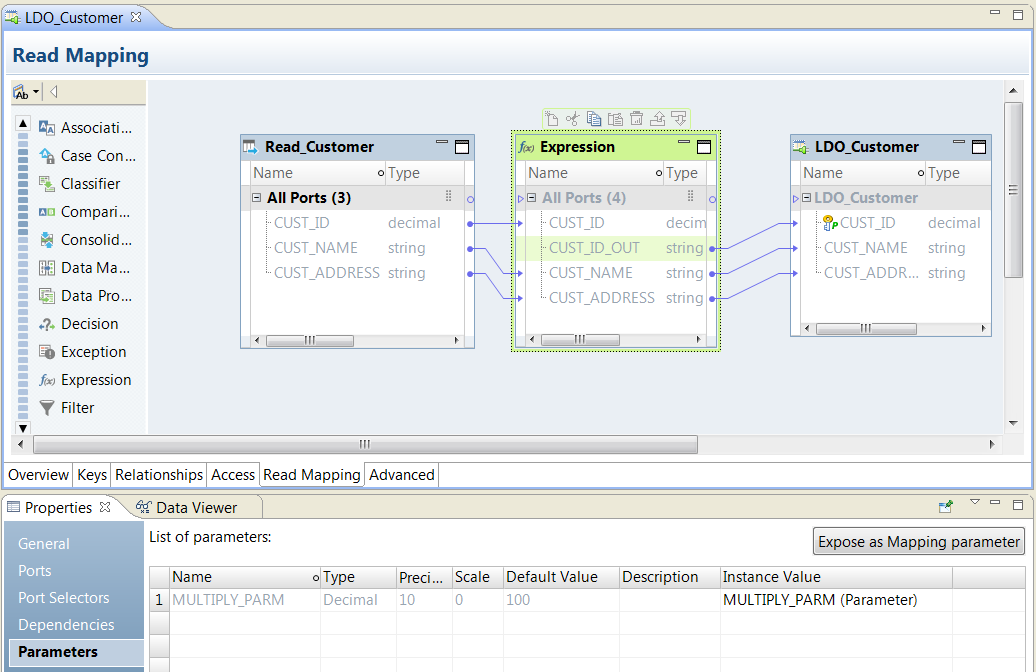This screenshot has height=672, width=1036.
Task: Click the editor canvas vertical scrollbar thumb
Action: pyautogui.click(x=1013, y=190)
